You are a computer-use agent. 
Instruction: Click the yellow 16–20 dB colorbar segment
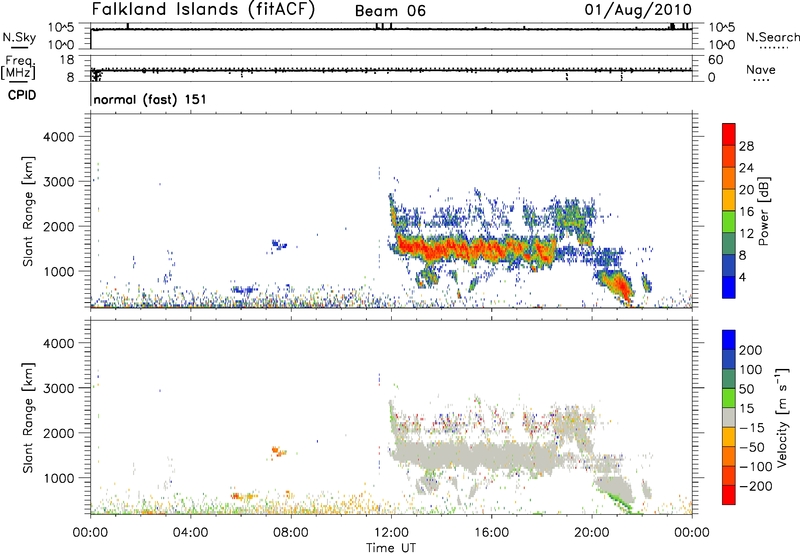click(x=729, y=199)
